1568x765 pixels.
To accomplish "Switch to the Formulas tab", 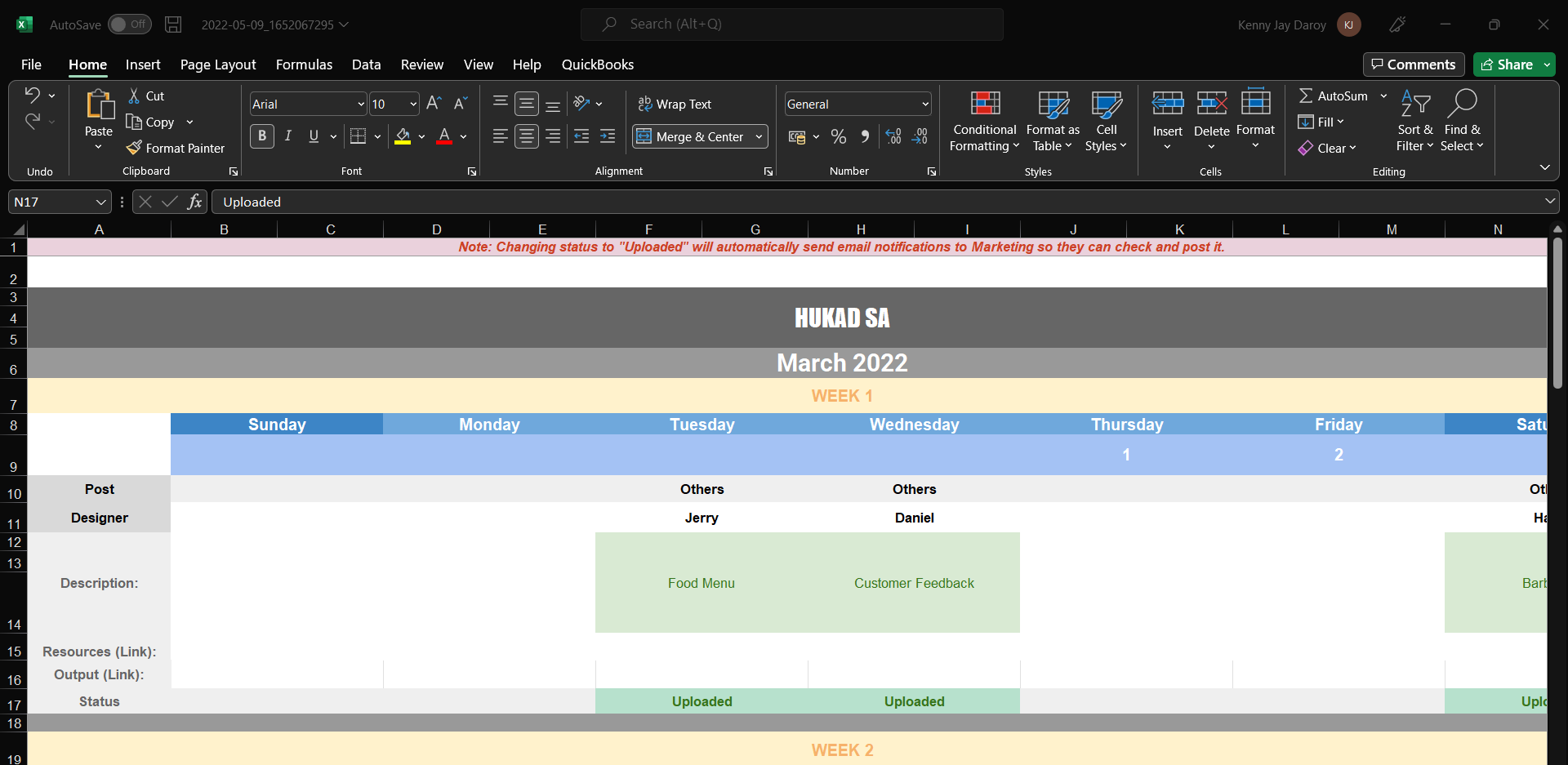I will [x=304, y=64].
